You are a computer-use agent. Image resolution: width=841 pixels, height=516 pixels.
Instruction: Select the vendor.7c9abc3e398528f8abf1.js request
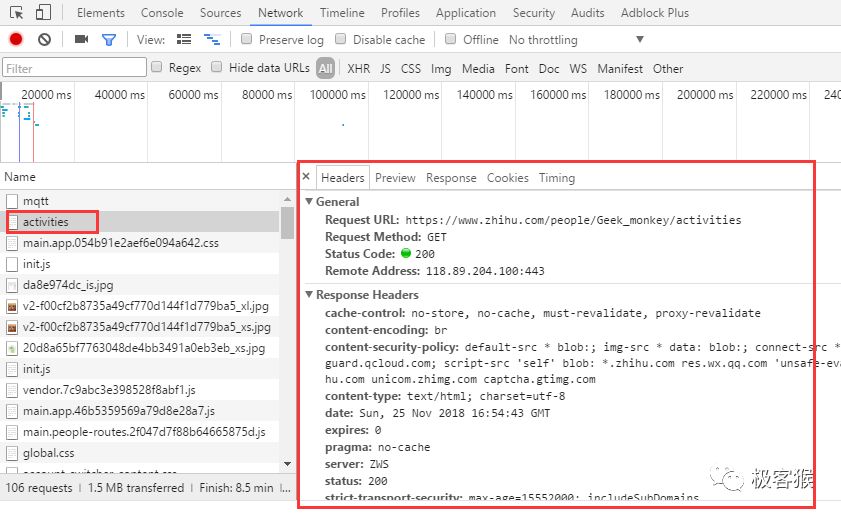(139, 390)
